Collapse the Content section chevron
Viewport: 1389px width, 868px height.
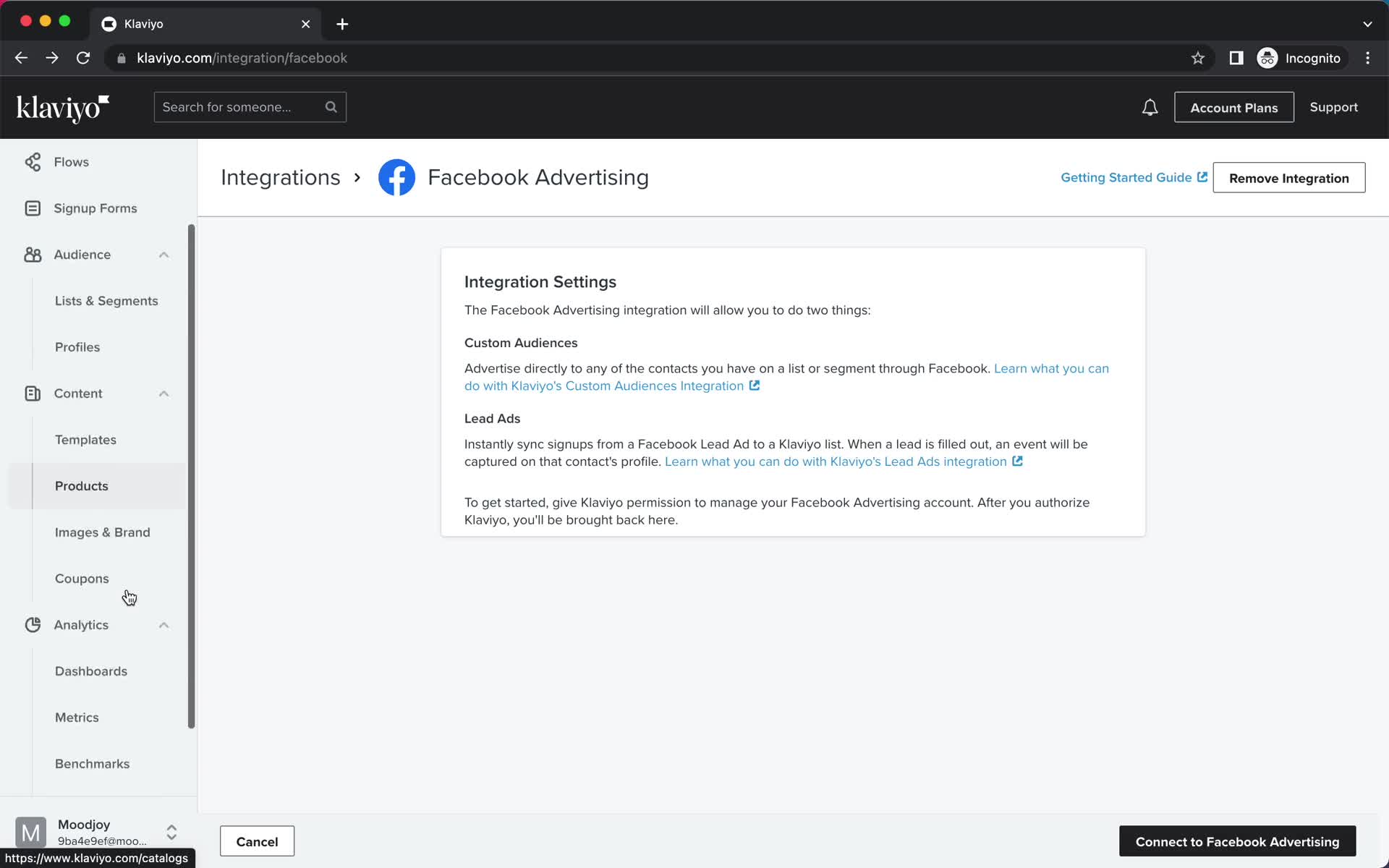click(x=163, y=393)
